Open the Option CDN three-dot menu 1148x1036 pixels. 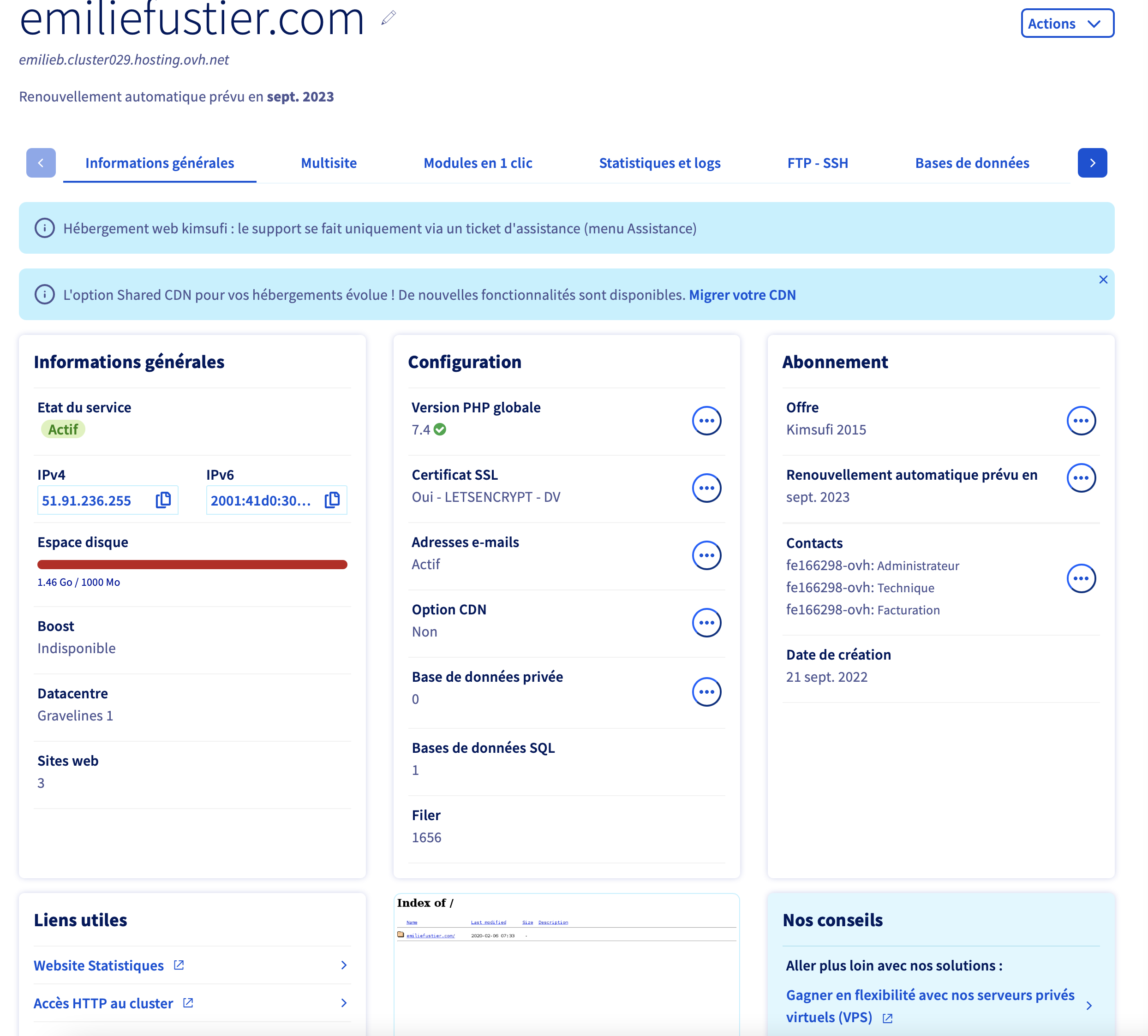(706, 623)
